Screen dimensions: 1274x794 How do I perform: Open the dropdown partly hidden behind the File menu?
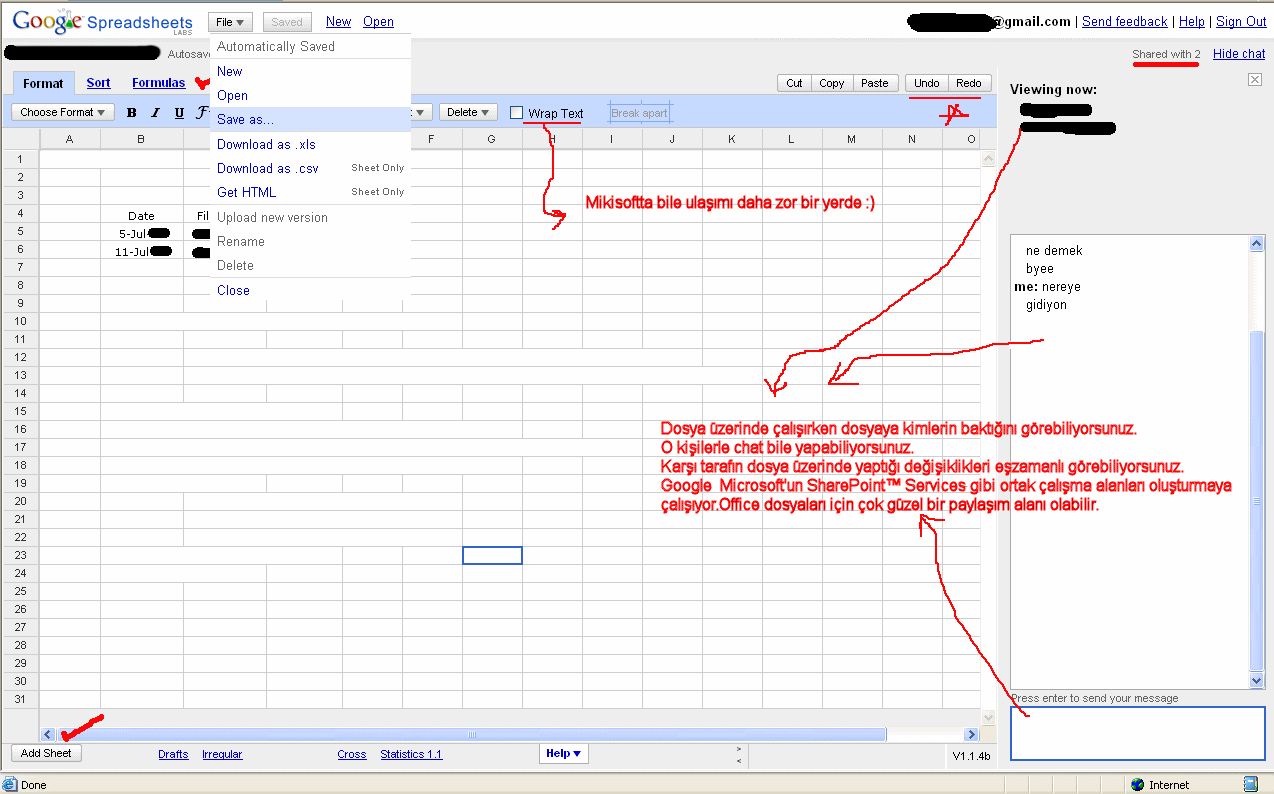coord(422,113)
